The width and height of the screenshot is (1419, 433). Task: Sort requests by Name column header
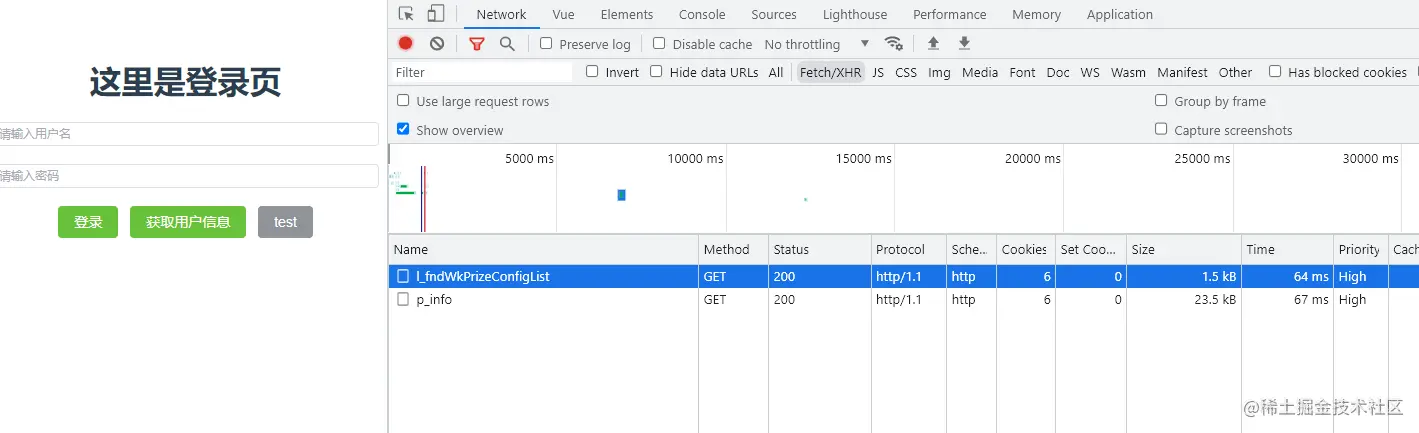543,249
